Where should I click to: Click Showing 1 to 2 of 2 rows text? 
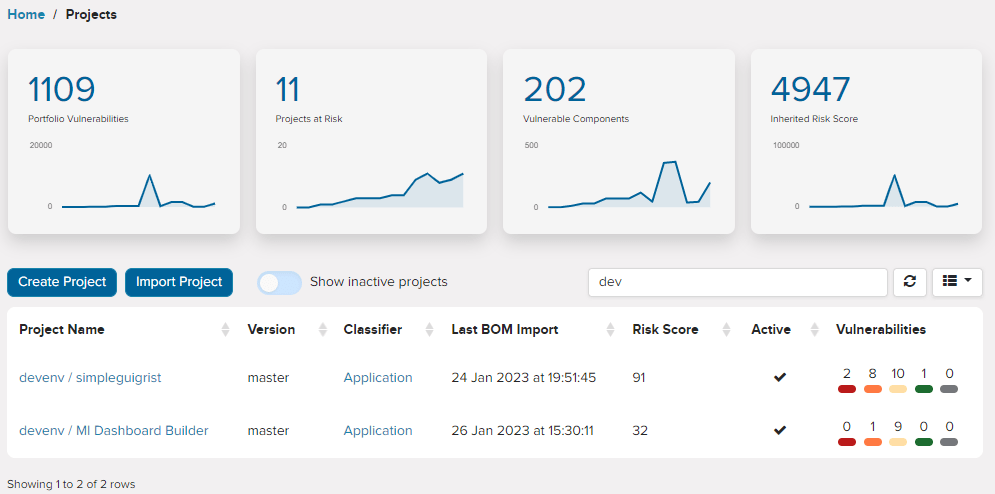pos(71,484)
